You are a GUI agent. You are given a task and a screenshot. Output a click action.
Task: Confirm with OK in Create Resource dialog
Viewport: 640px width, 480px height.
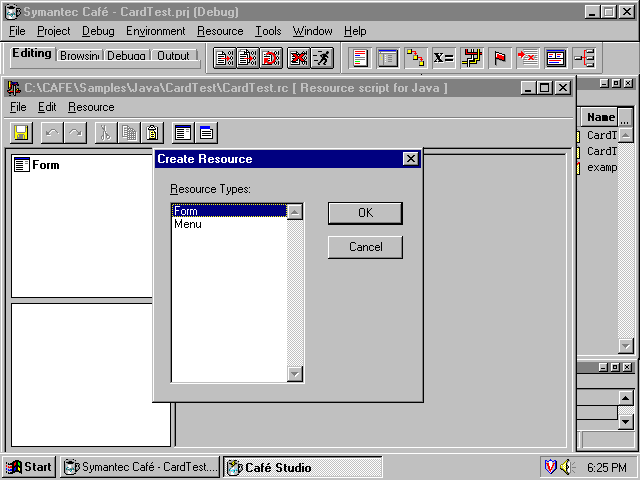pyautogui.click(x=365, y=213)
